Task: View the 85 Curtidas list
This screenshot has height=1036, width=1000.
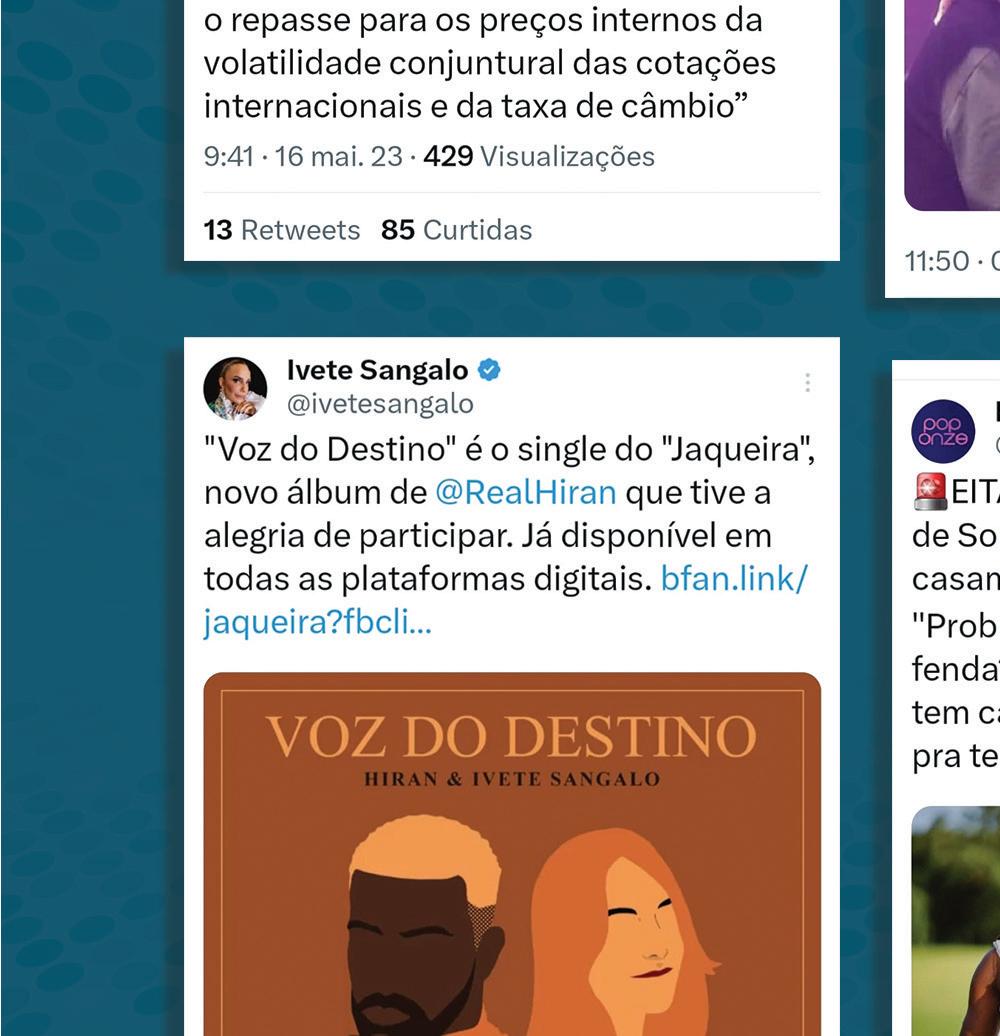Action: tap(456, 230)
